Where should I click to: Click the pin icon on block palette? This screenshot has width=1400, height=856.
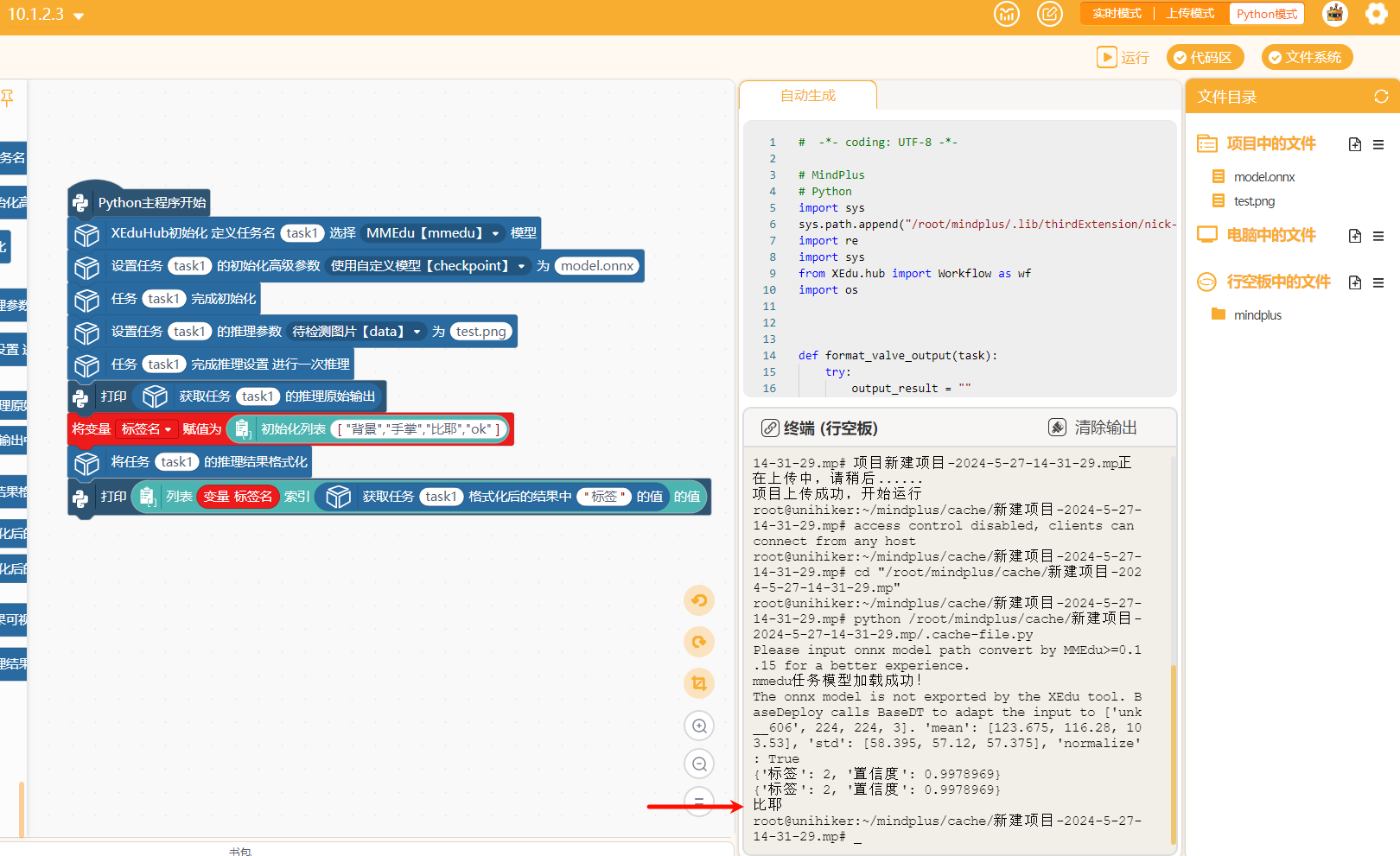click(7, 98)
